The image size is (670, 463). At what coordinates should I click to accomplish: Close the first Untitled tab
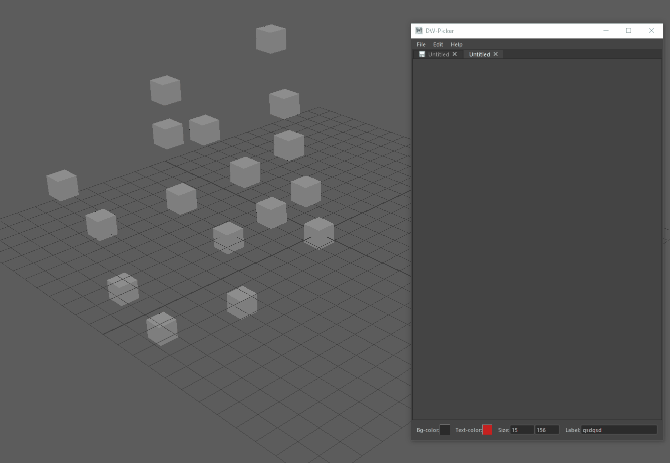[455, 54]
